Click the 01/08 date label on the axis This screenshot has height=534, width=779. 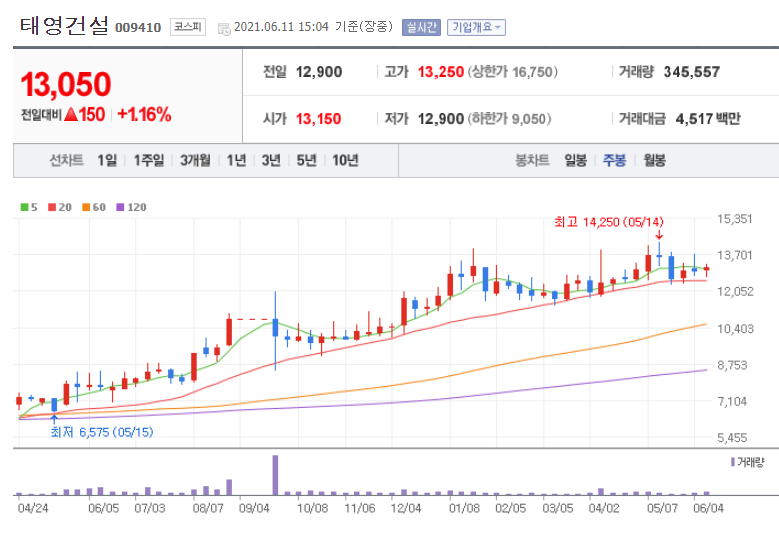point(465,508)
